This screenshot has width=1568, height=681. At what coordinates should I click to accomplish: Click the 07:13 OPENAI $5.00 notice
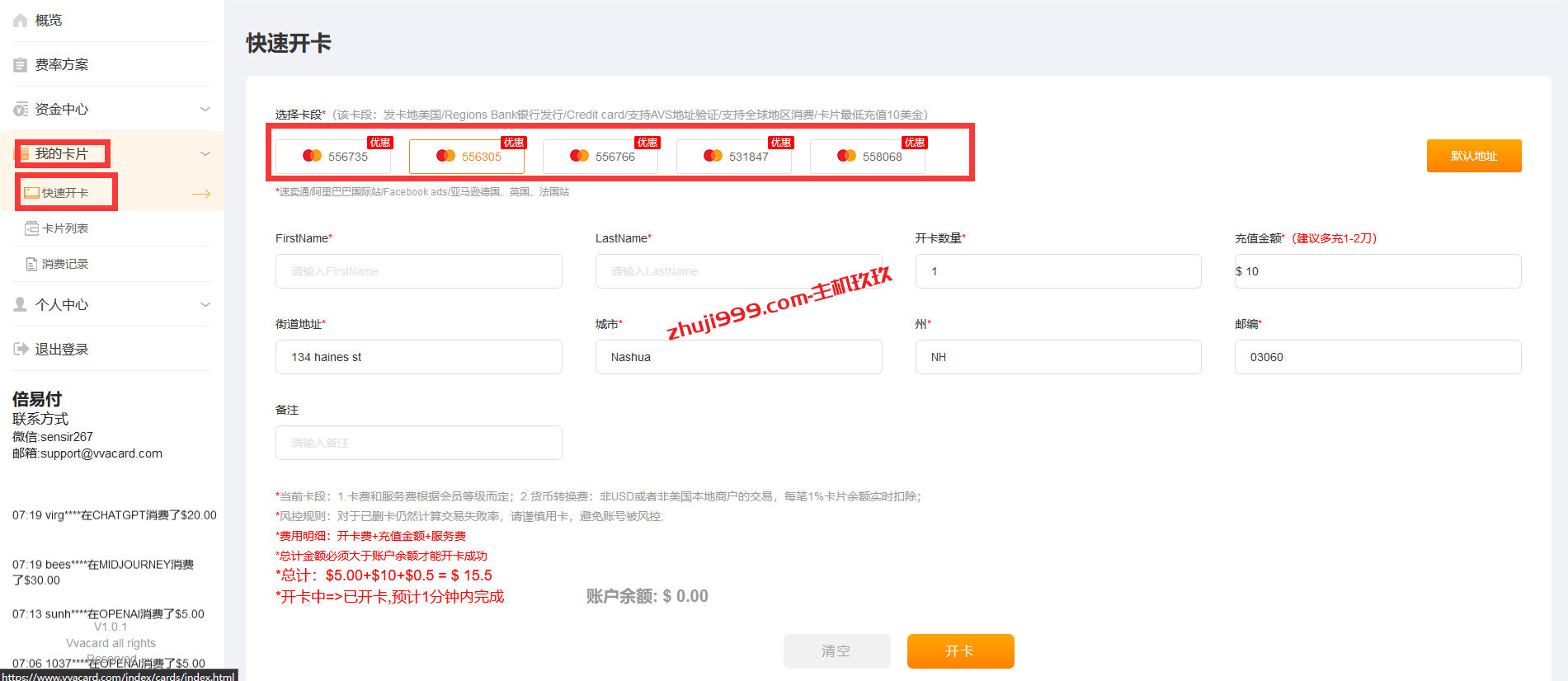(x=108, y=614)
